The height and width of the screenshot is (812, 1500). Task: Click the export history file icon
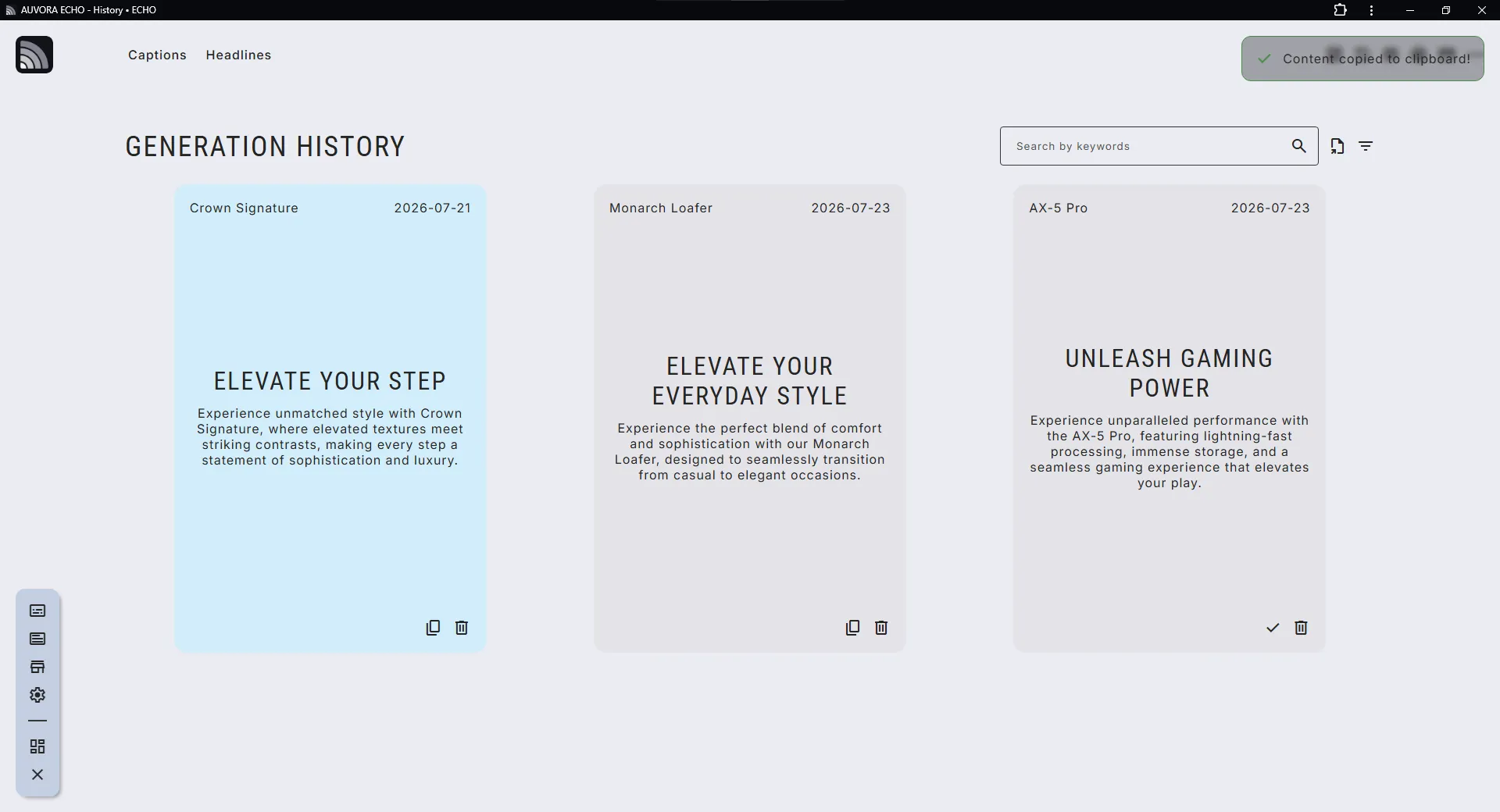click(x=1337, y=146)
